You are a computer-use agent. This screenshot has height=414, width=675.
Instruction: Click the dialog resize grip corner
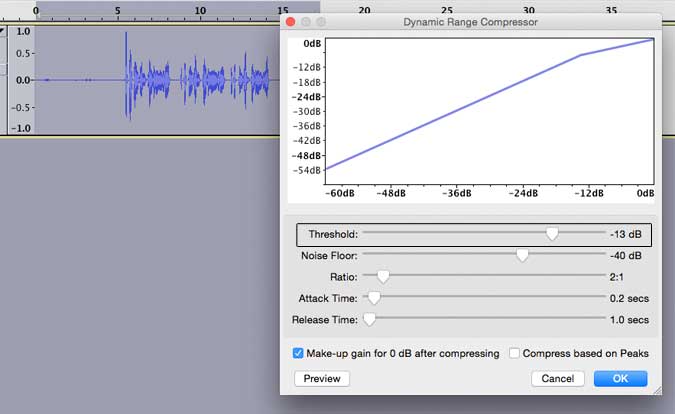pyautogui.click(x=657, y=390)
